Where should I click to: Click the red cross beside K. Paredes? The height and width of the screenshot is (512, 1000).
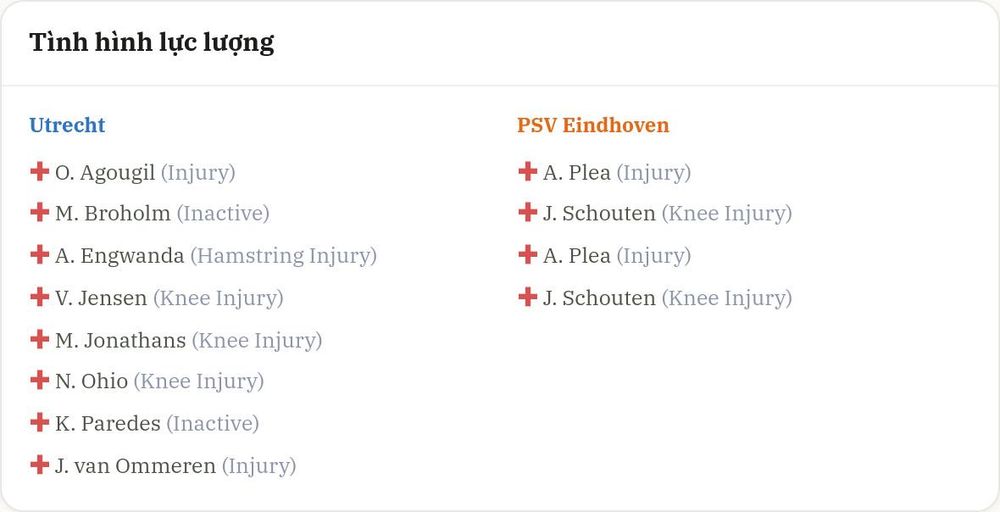[40, 422]
